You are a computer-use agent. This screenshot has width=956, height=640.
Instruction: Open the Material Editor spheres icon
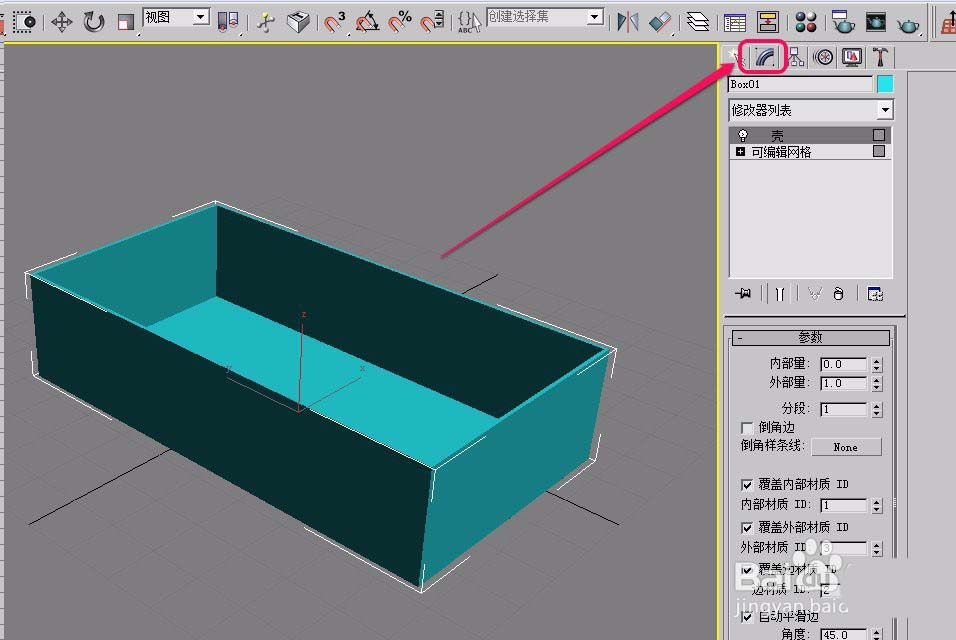[806, 23]
